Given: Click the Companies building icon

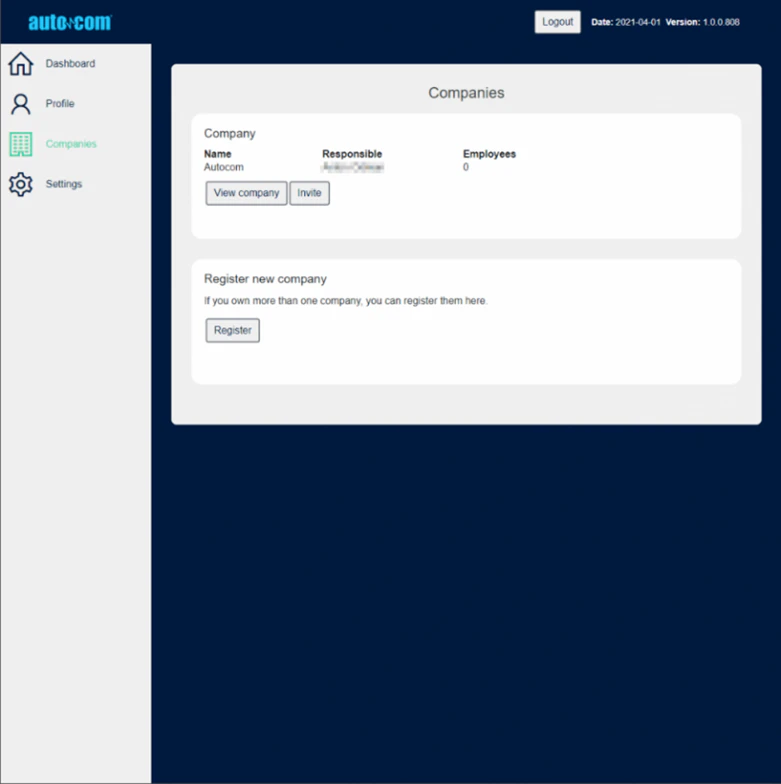Looking at the screenshot, I should pos(20,144).
